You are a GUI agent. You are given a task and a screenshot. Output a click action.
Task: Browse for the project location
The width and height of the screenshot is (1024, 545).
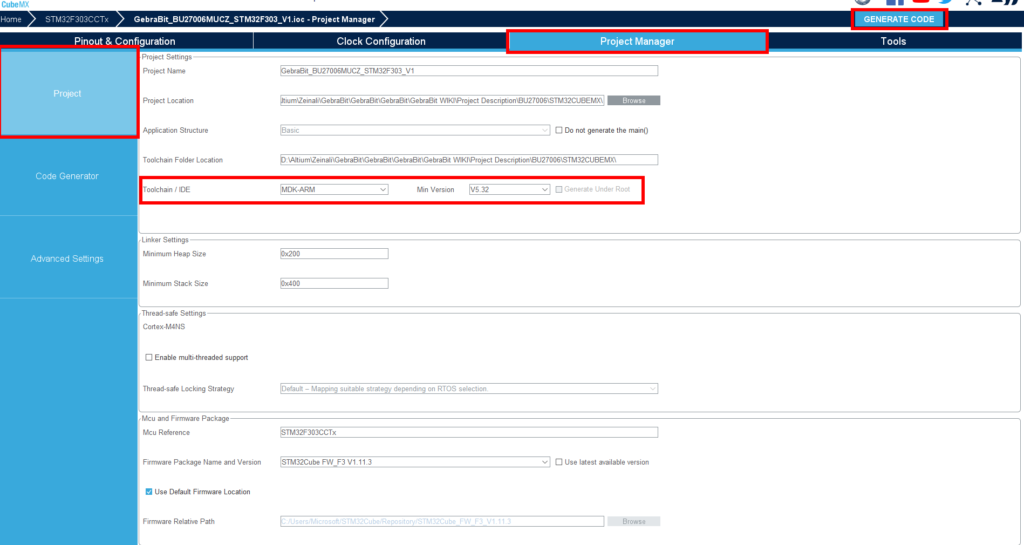click(x=633, y=101)
